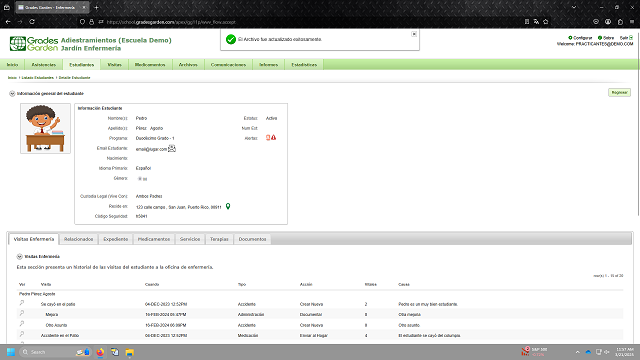
Task: View visit 'Accidente en el Patio' magnifier
Action: tap(22, 334)
